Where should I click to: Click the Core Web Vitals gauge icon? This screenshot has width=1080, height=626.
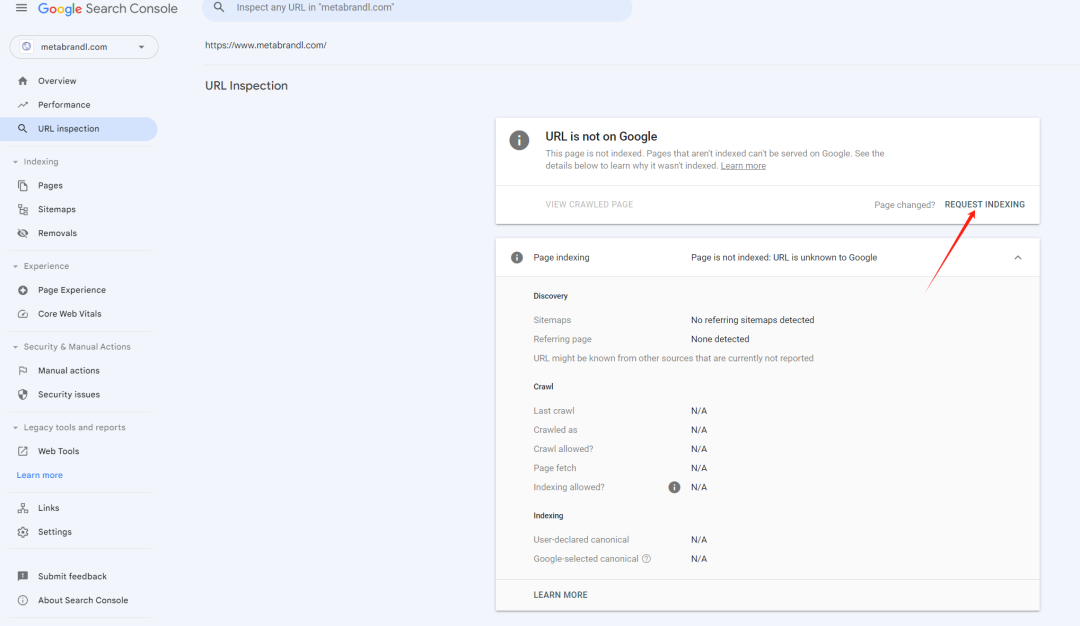point(23,313)
